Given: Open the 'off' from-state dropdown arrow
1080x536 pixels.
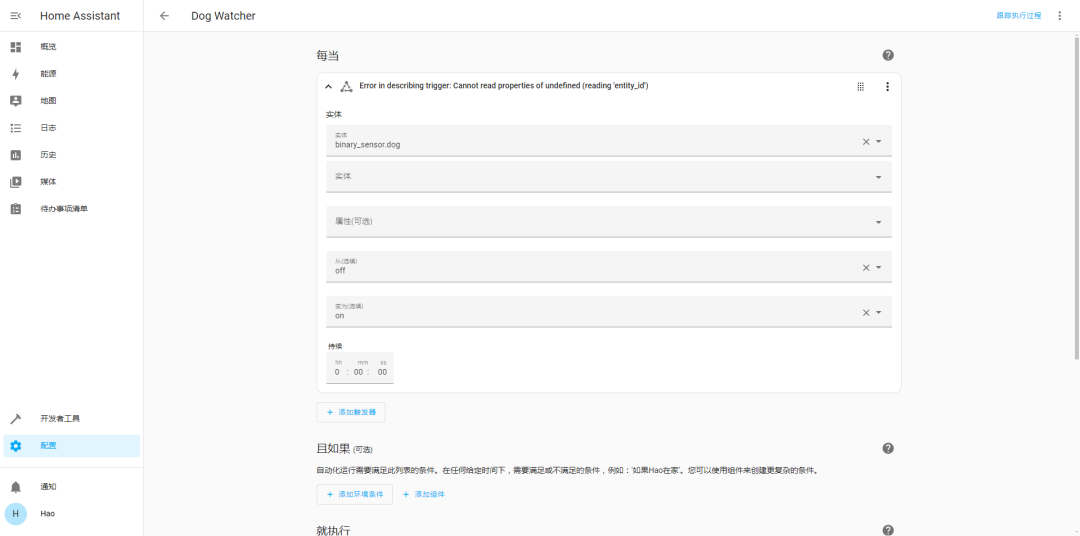Looking at the screenshot, I should click(879, 267).
